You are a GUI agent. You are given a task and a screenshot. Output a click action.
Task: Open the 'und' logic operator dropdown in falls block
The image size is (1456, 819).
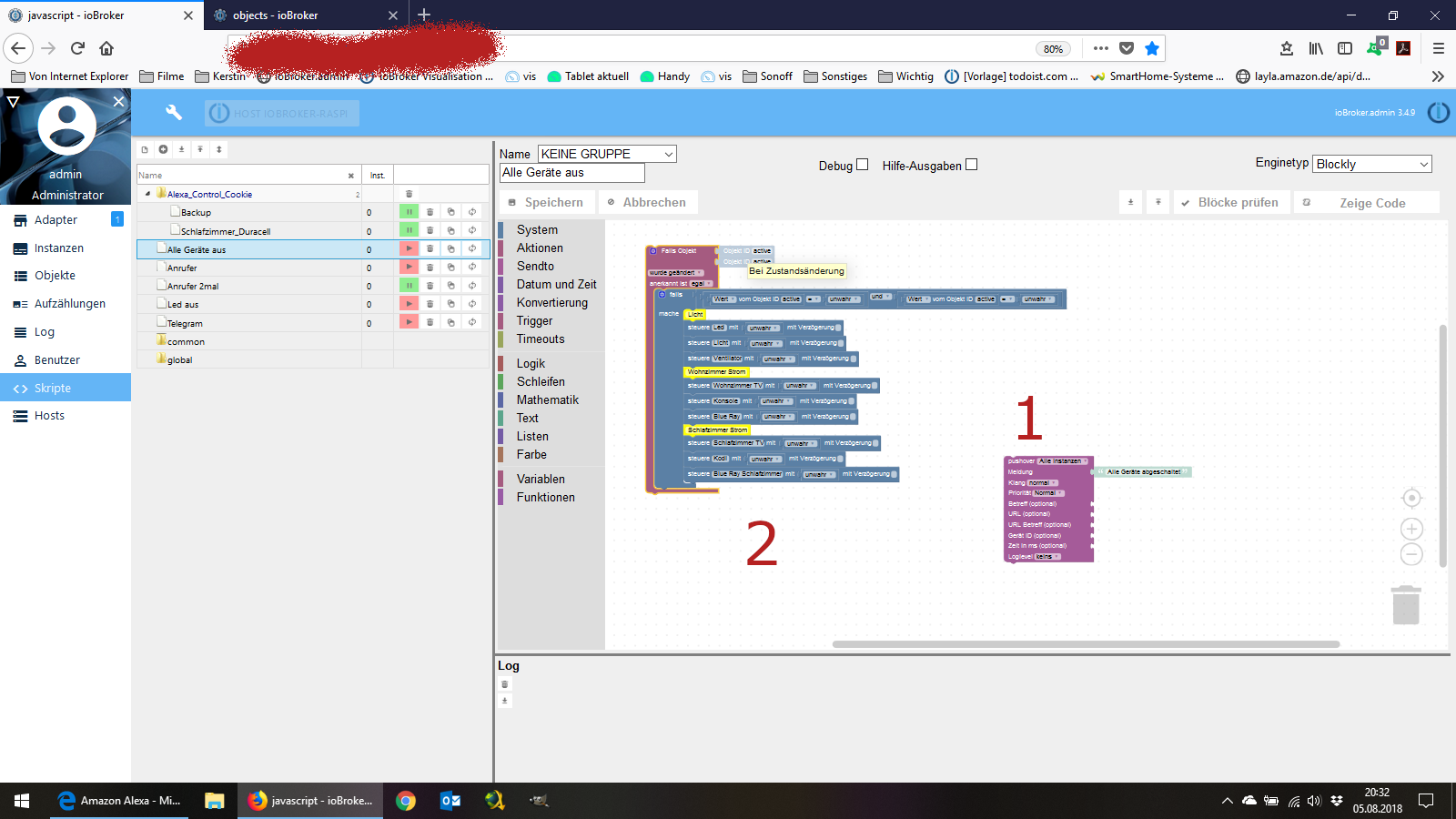pos(879,298)
